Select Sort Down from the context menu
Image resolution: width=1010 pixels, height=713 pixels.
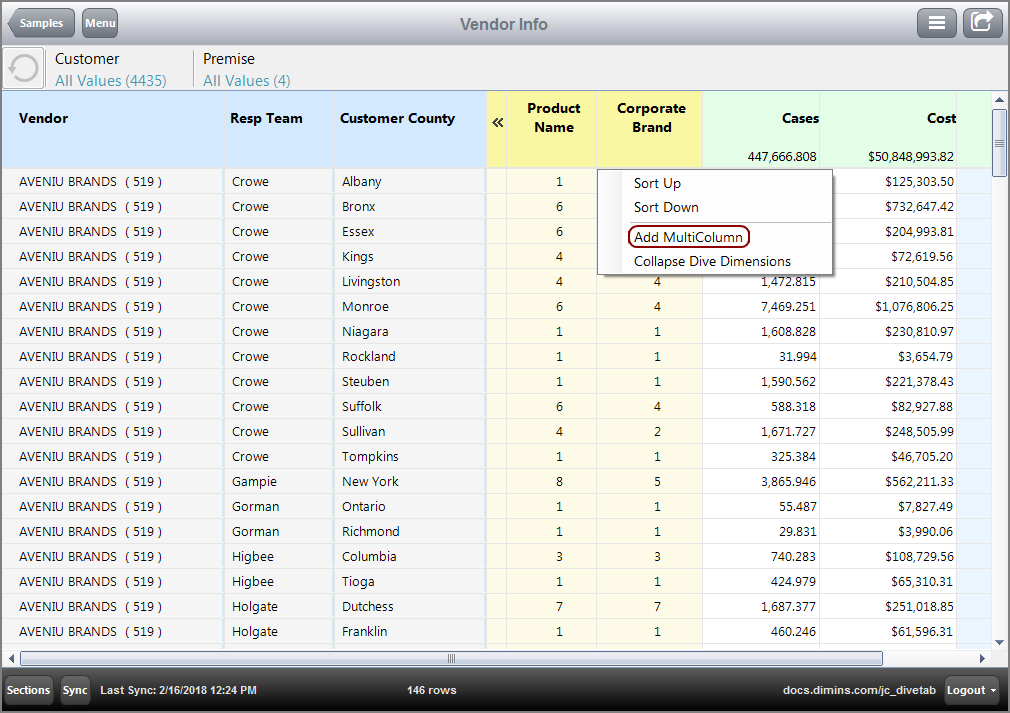pyautogui.click(x=666, y=207)
